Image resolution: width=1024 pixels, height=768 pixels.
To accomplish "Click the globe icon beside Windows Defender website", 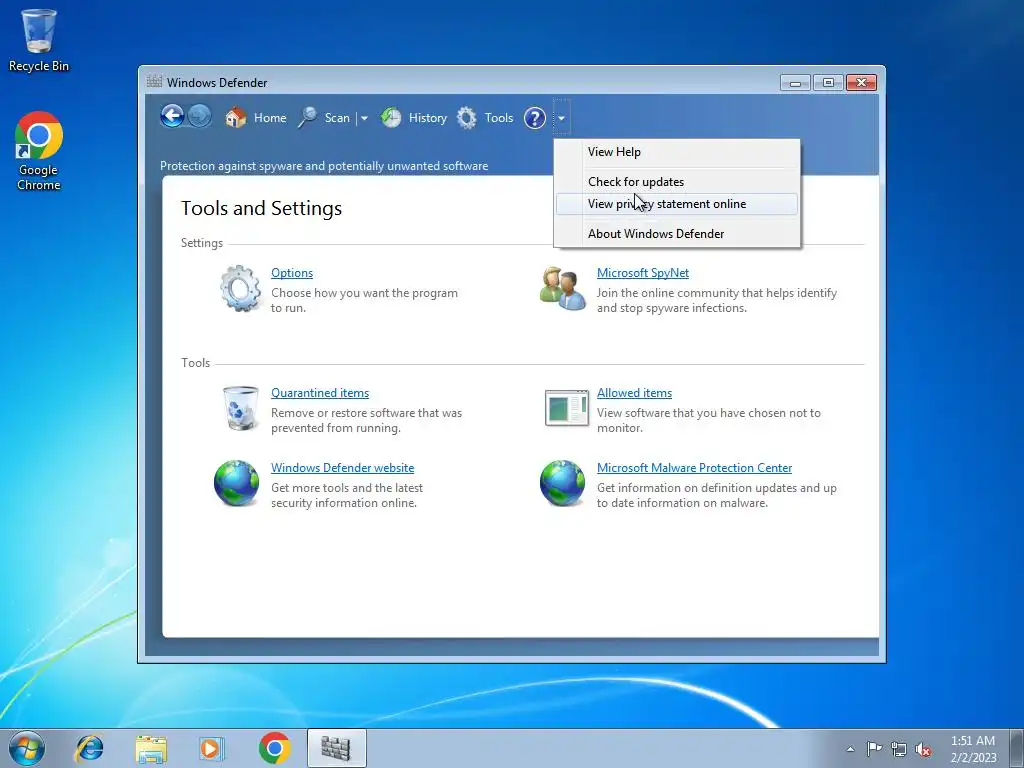I will (236, 483).
